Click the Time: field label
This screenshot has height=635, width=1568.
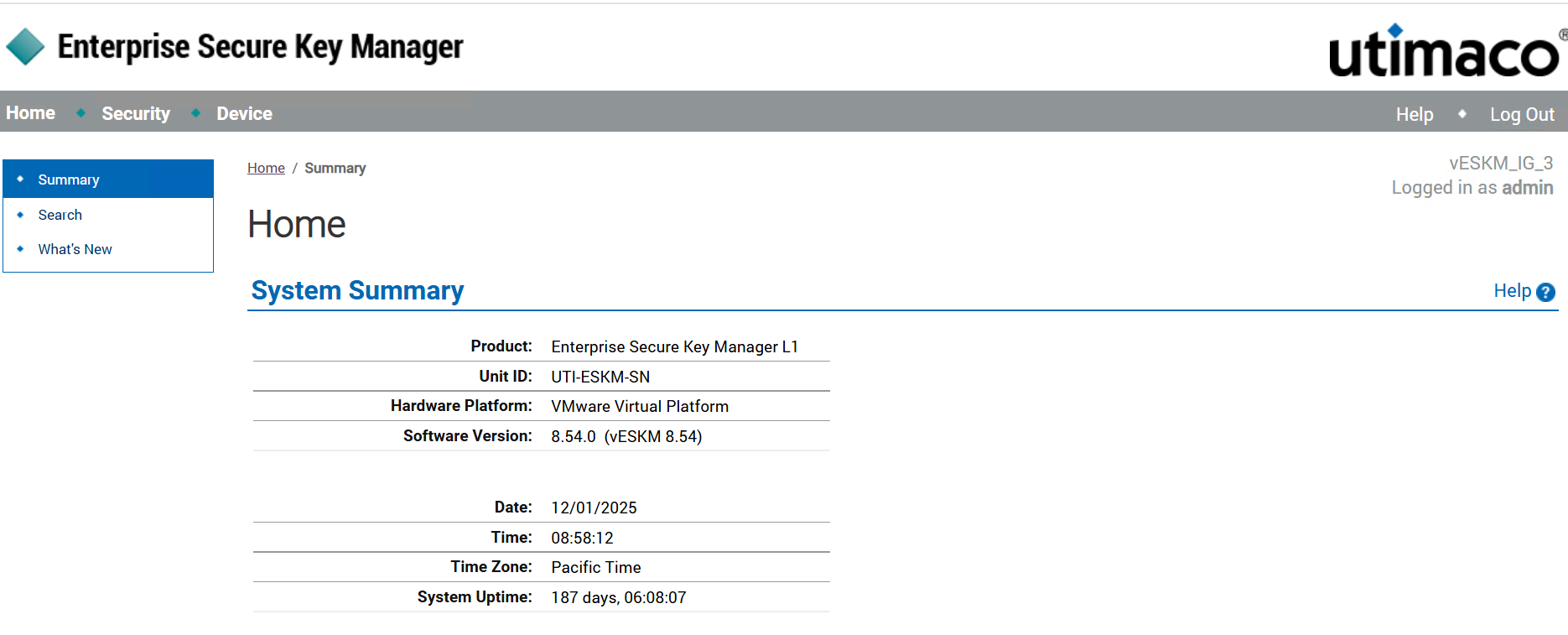(x=511, y=537)
